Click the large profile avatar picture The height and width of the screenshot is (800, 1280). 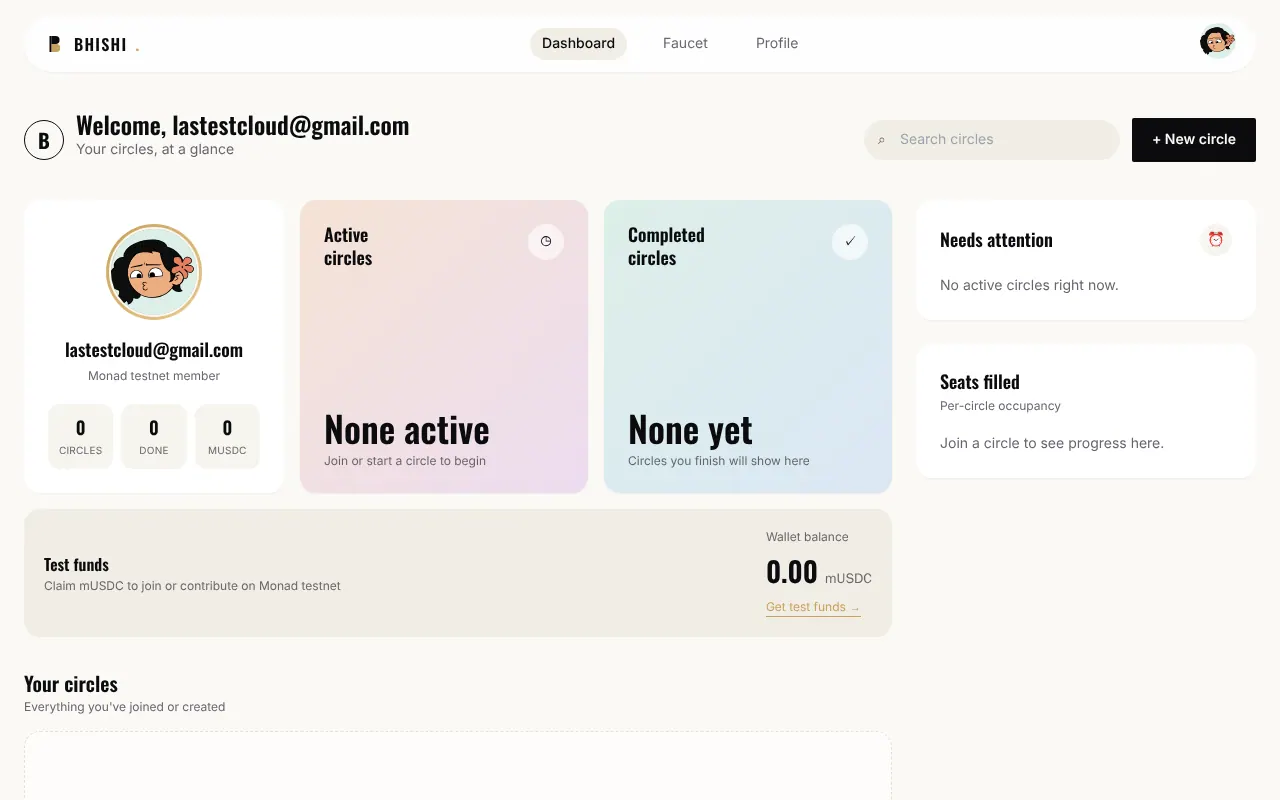154,272
